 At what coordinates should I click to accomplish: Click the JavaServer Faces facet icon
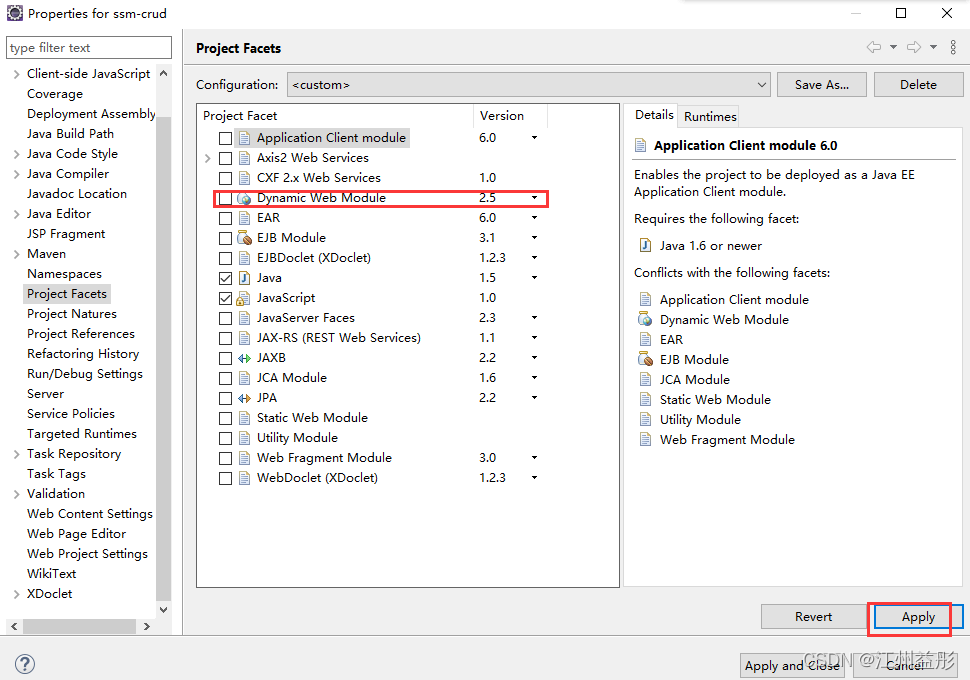(244, 318)
